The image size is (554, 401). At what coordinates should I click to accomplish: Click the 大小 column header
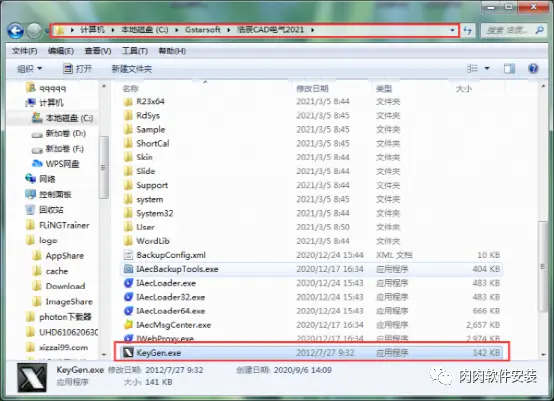point(464,88)
